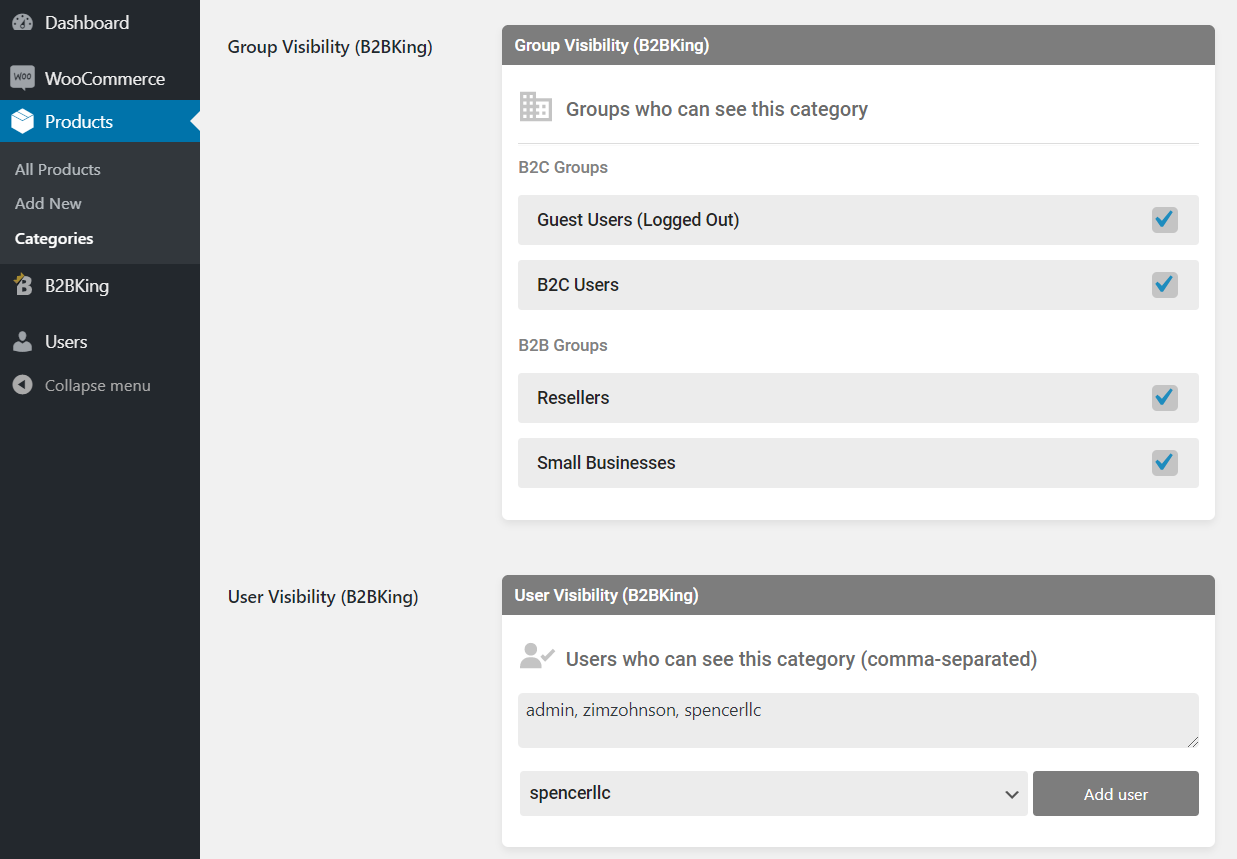Click the user-check icon beside Users heading
Viewport: 1237px width, 859px height.
(537, 656)
